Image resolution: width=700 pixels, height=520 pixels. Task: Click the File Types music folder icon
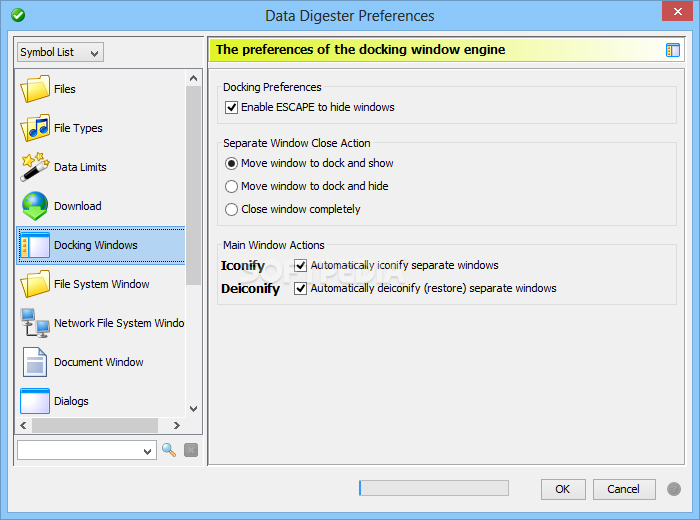(35, 128)
